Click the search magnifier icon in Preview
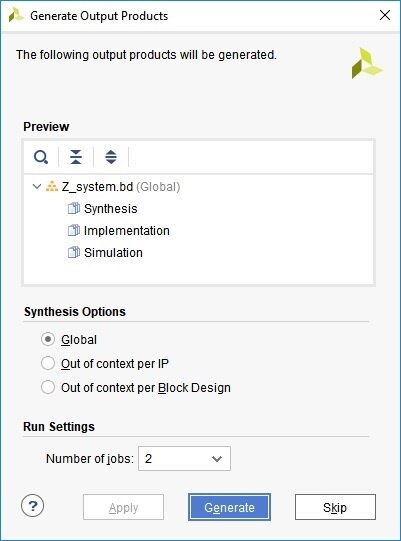This screenshot has width=401, height=541. (x=41, y=157)
